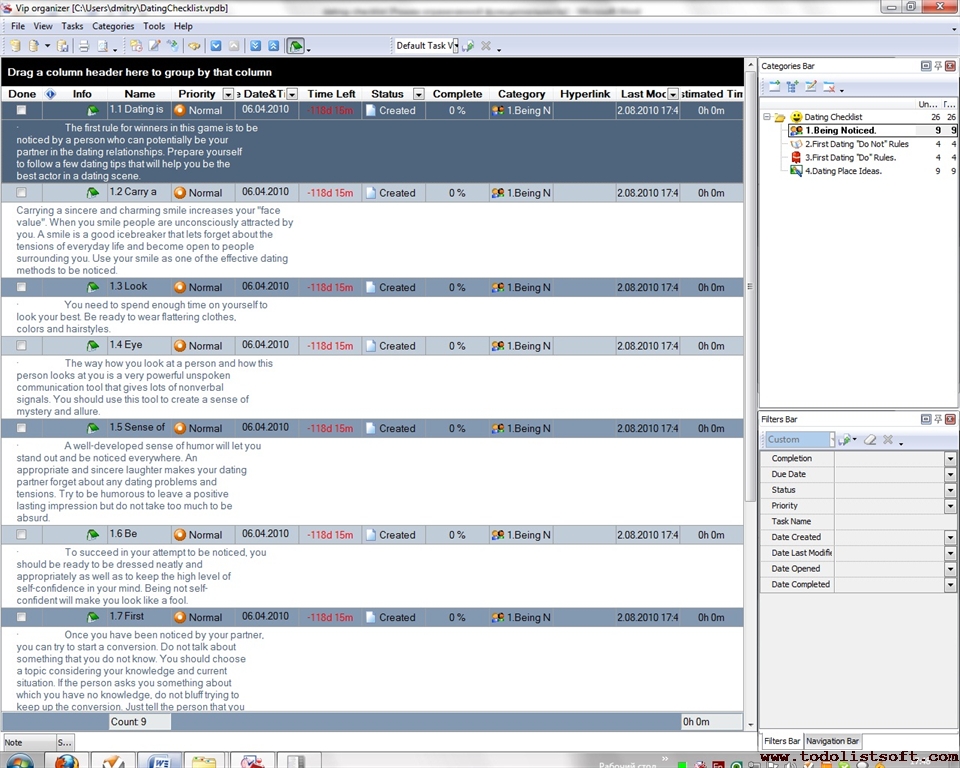
Task: Click the print icon in the main toolbar
Action: tap(84, 46)
